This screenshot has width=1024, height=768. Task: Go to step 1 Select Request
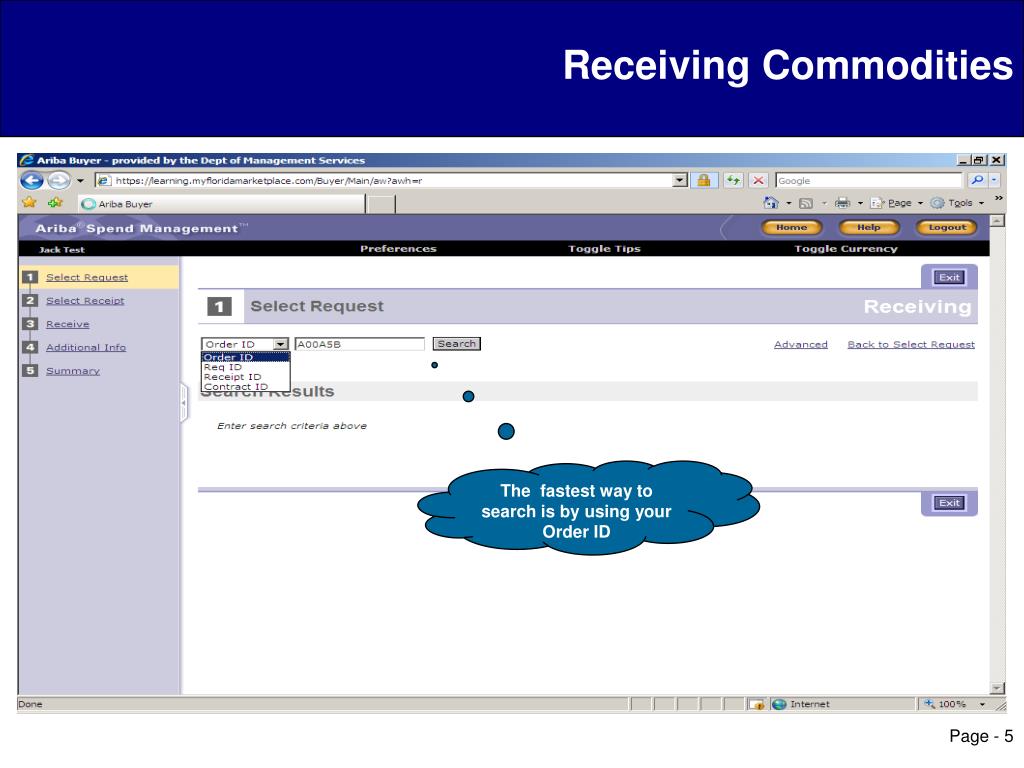(x=87, y=278)
